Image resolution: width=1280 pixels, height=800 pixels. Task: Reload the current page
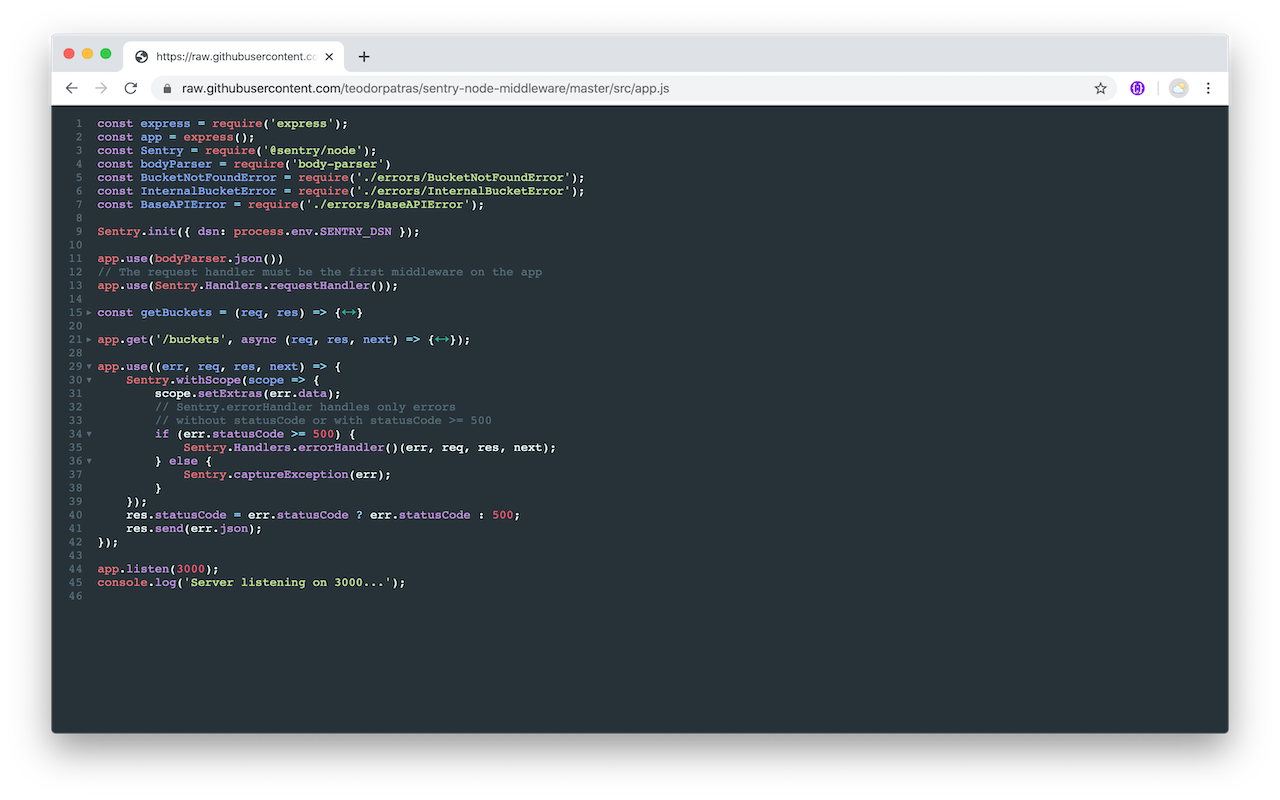(x=131, y=88)
